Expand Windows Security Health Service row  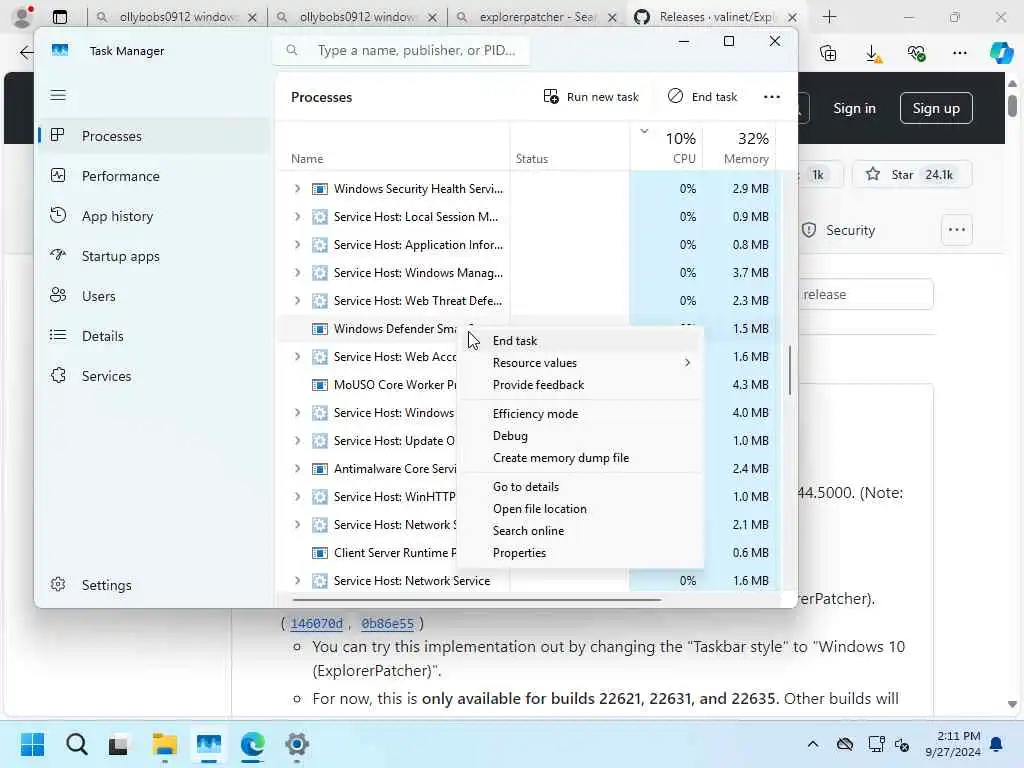point(297,189)
